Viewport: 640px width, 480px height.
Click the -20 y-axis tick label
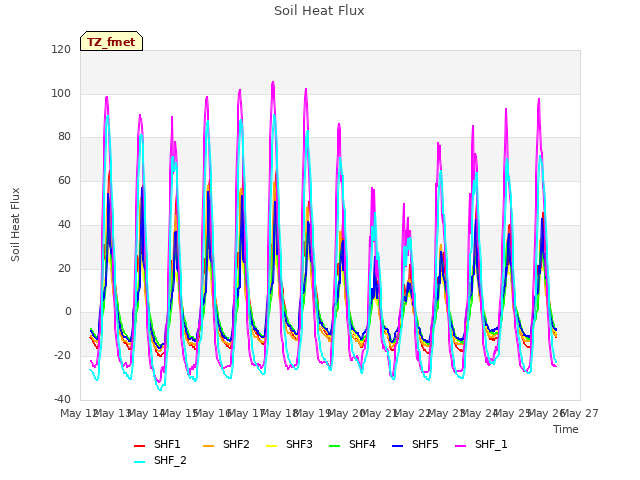point(62,356)
